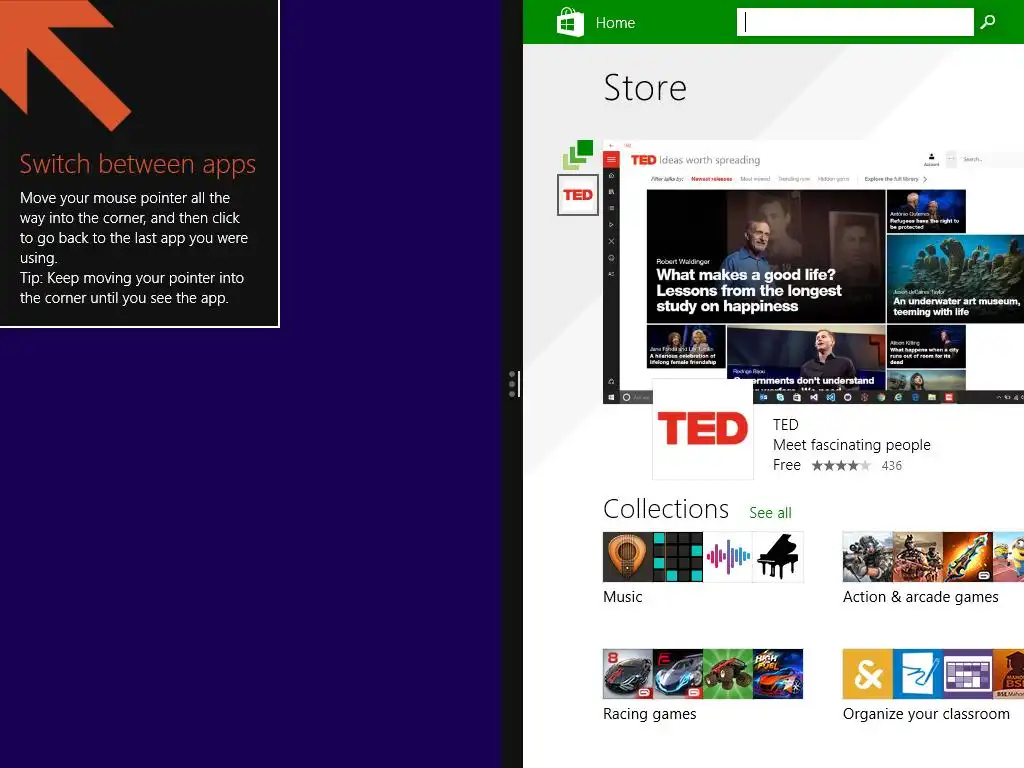Screen dimensions: 1024x768
Task: Open the BSL graduate app icon
Action: click(1008, 674)
